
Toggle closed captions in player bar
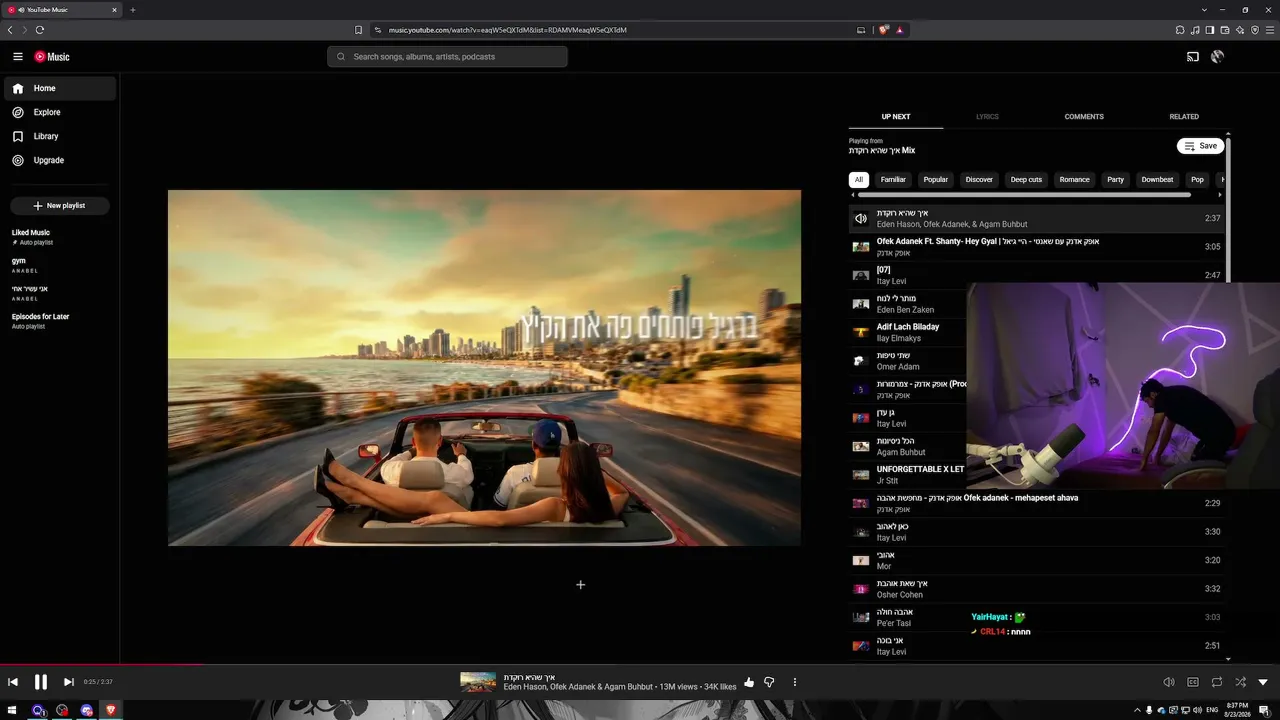[1193, 682]
